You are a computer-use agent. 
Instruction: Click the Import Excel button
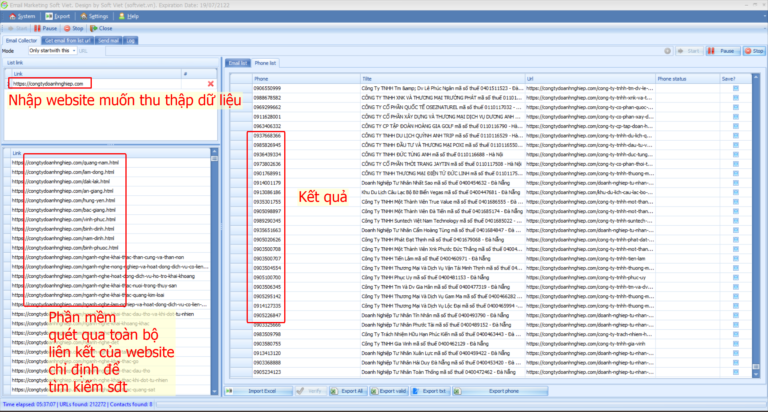point(259,391)
